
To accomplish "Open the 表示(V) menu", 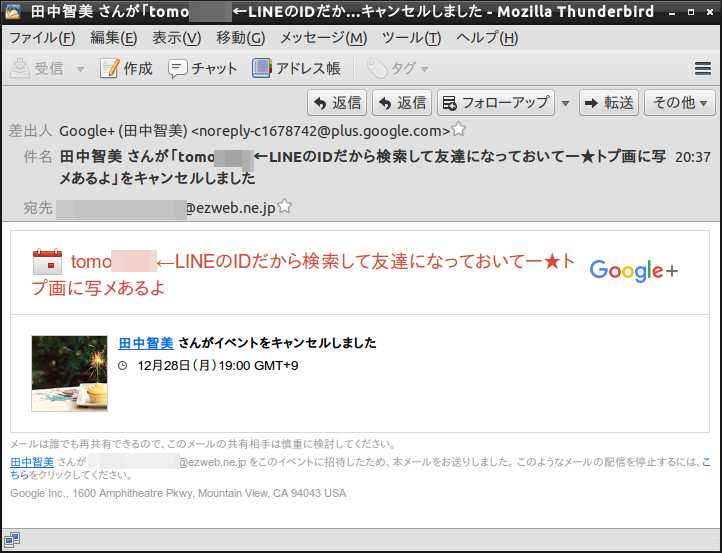I will tap(176, 38).
